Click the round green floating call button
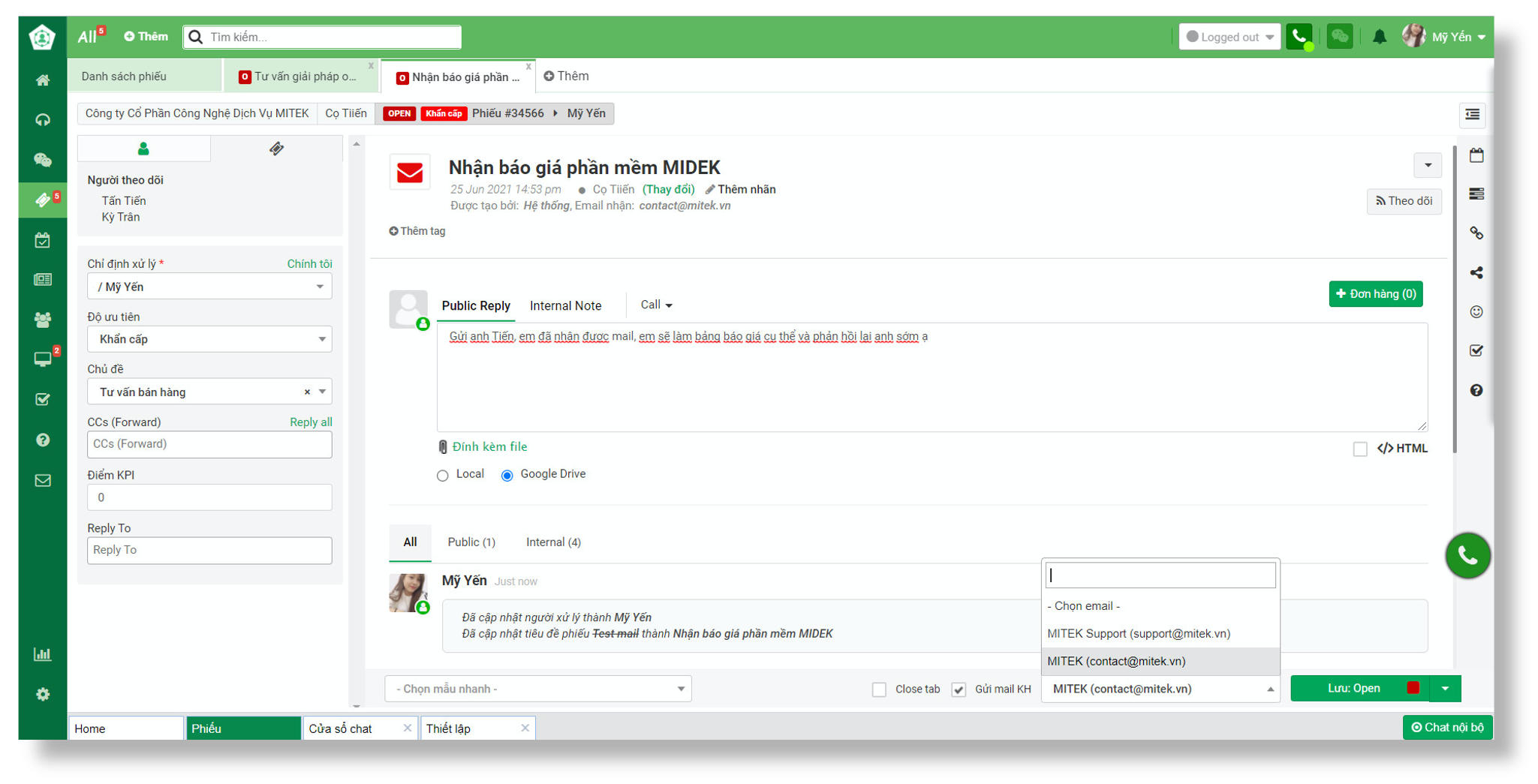 click(x=1467, y=555)
